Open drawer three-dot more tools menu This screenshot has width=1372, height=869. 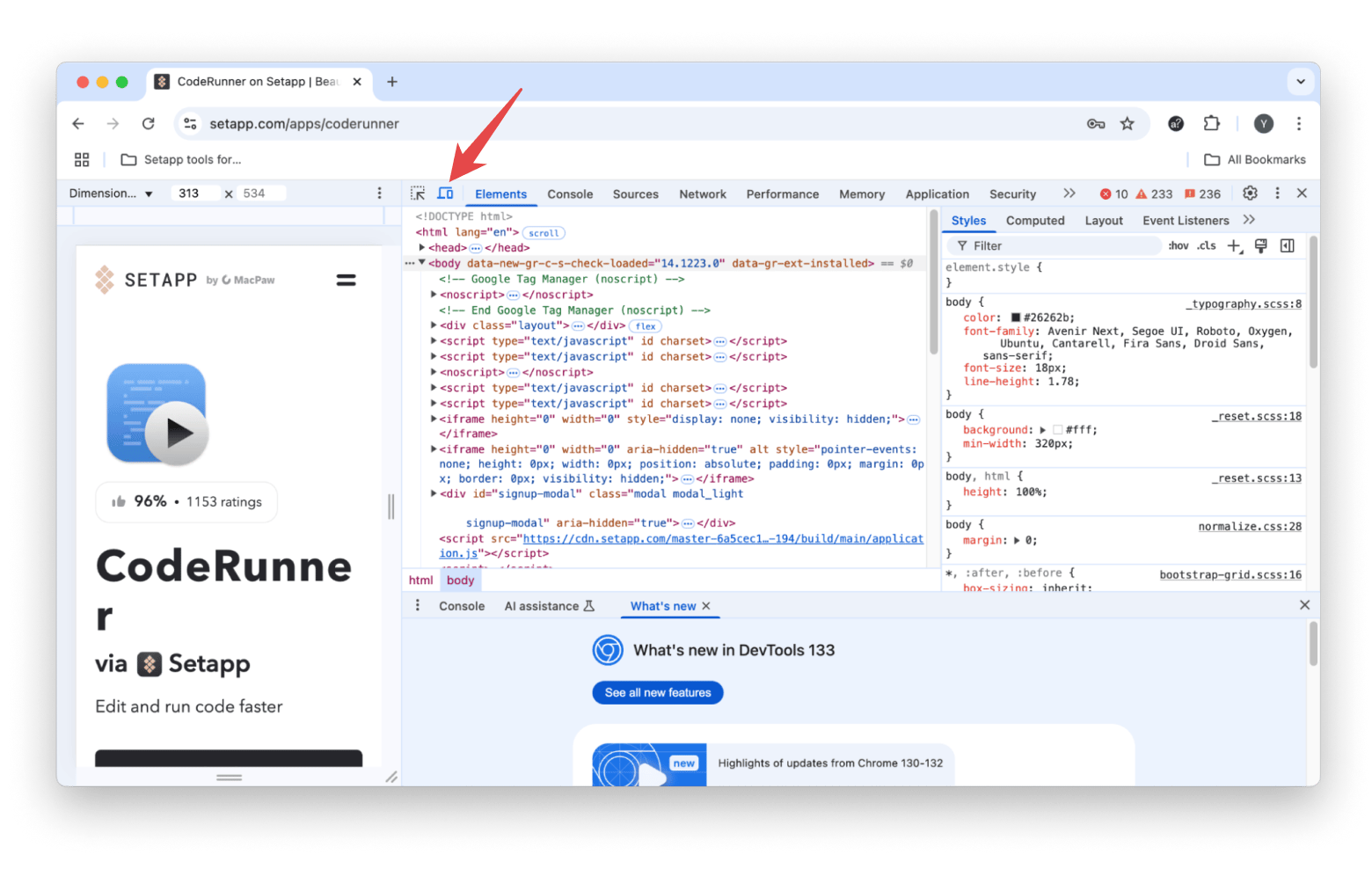[x=418, y=605]
